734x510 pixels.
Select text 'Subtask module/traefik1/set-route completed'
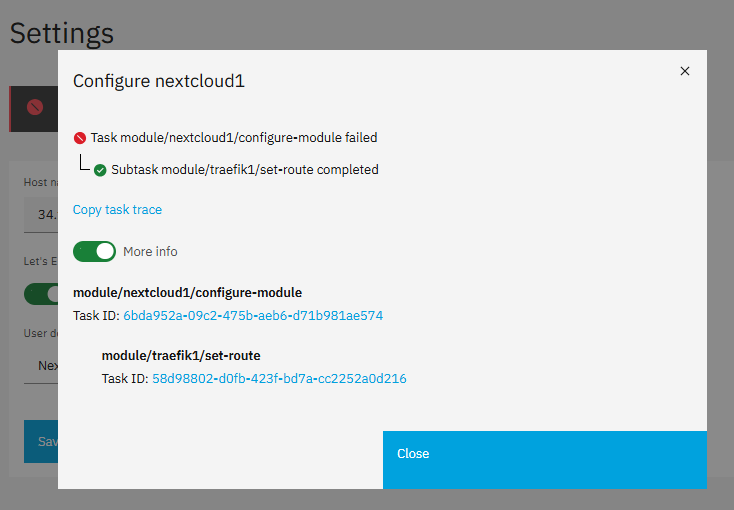[x=244, y=170]
